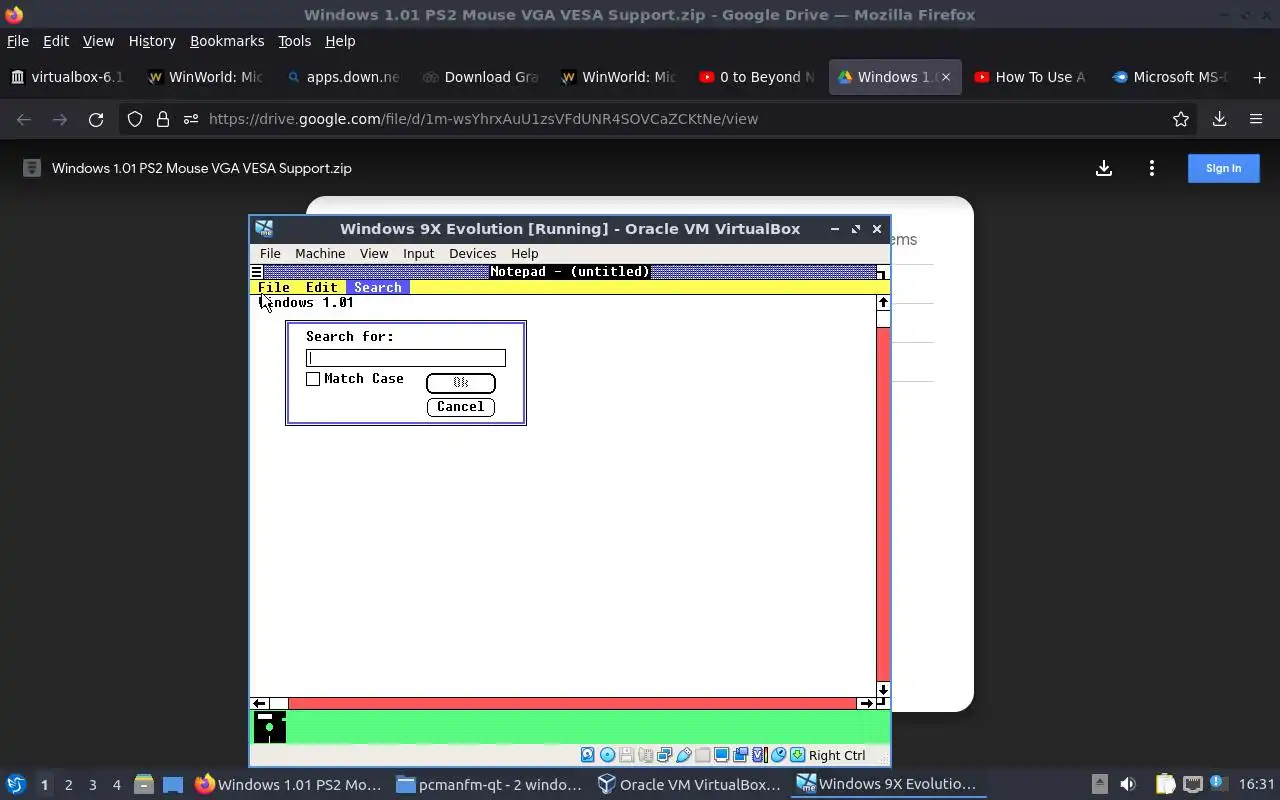The image size is (1280, 800).
Task: Open the VirtualBox Machine menu
Action: tap(320, 254)
